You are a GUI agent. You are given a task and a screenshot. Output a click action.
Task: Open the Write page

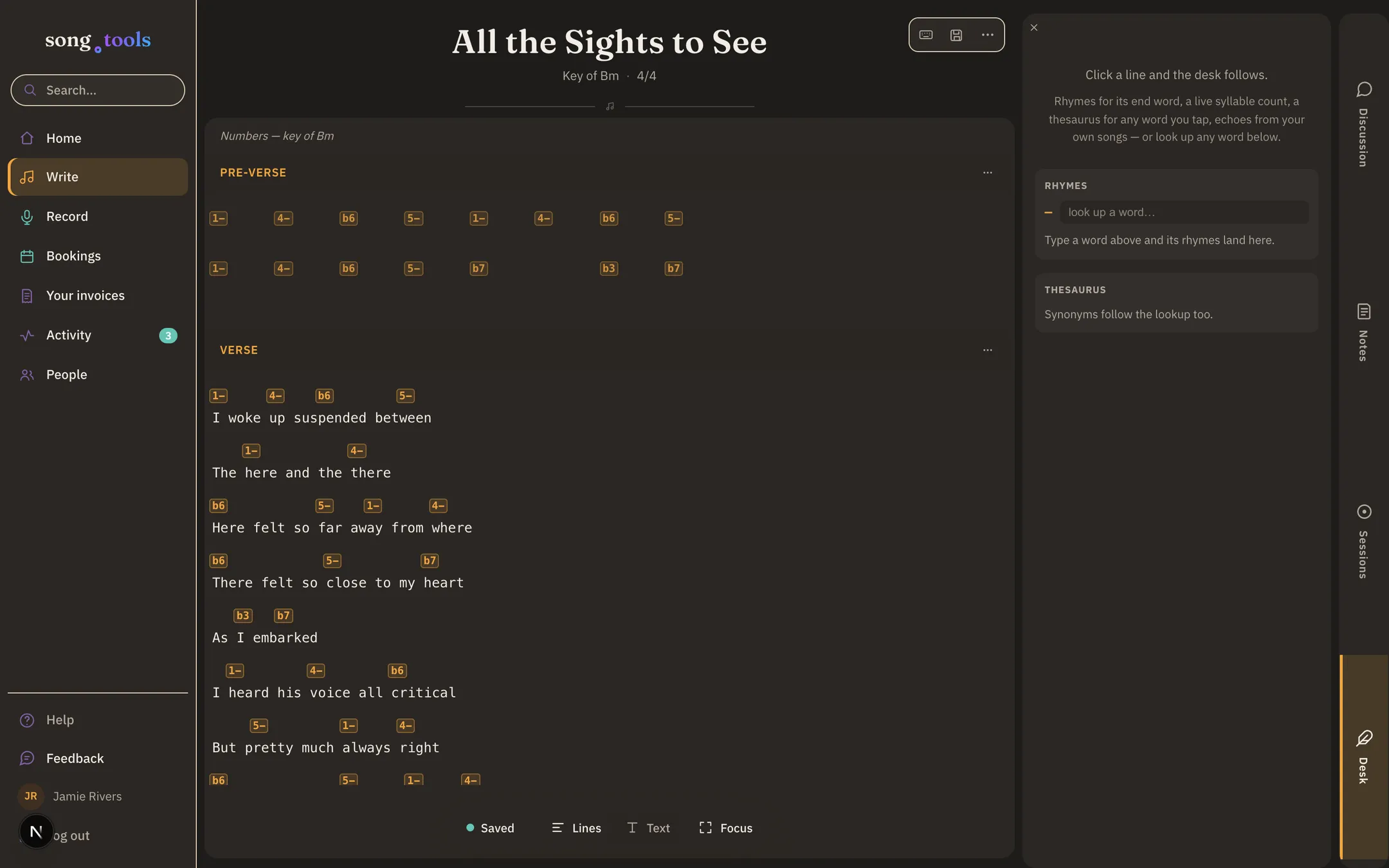click(x=98, y=177)
